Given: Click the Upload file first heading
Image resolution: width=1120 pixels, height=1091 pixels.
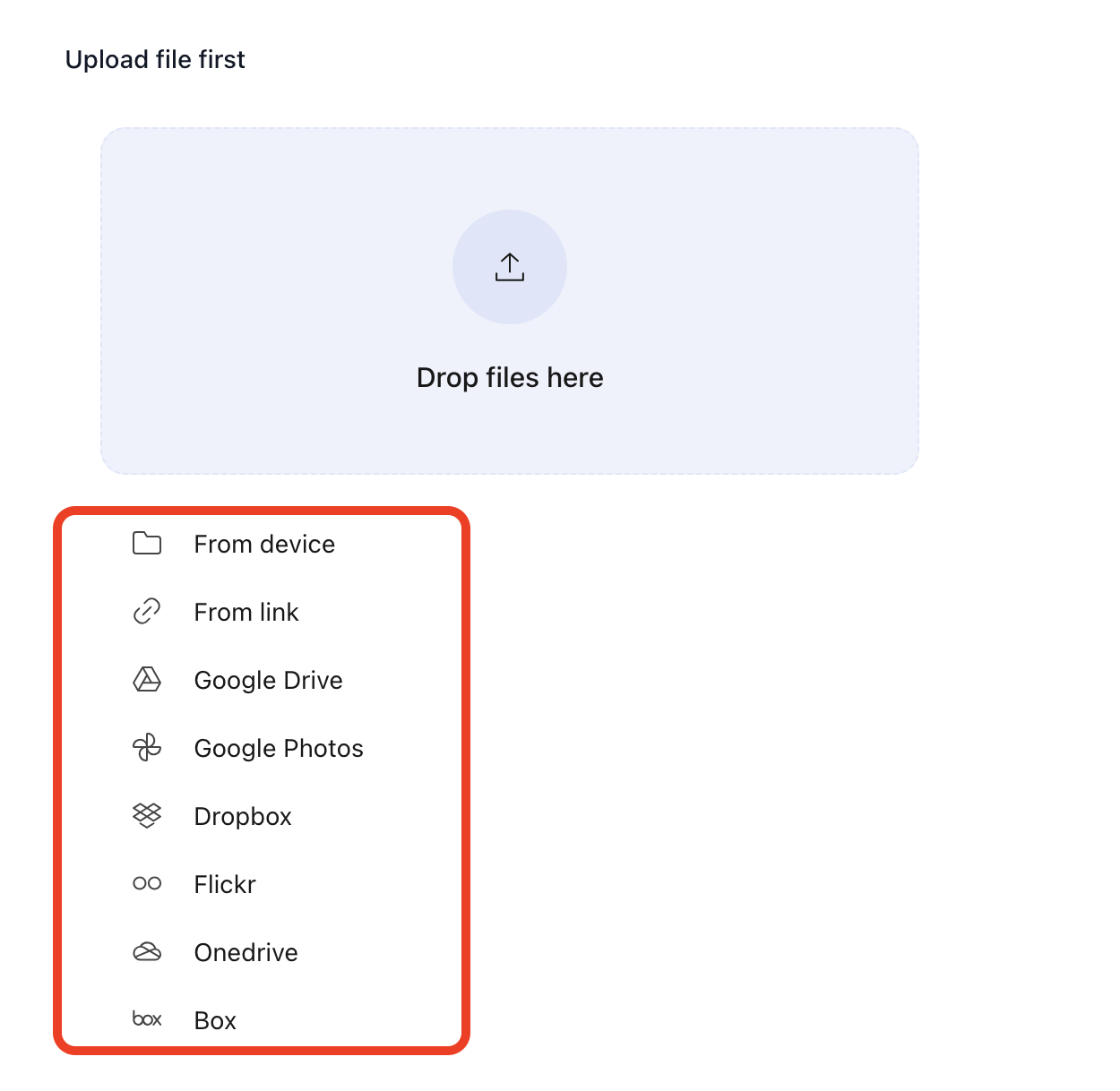Looking at the screenshot, I should [154, 58].
